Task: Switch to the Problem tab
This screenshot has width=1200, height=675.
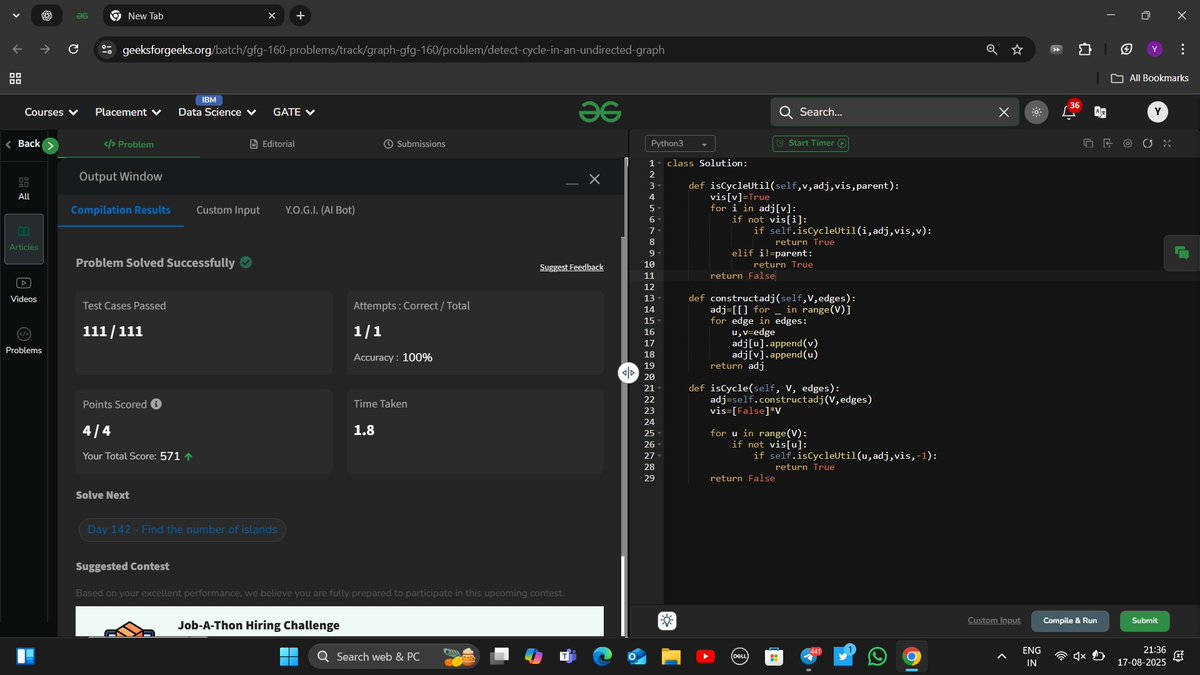Action: pos(129,144)
